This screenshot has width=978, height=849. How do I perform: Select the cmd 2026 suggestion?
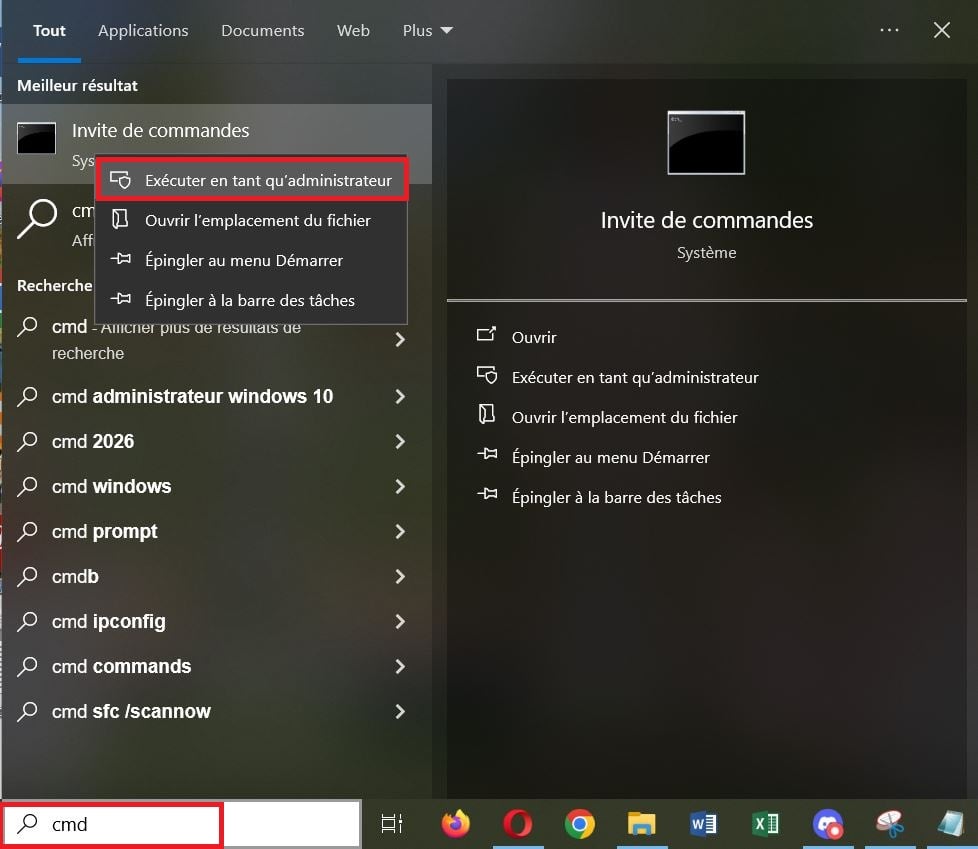click(93, 441)
